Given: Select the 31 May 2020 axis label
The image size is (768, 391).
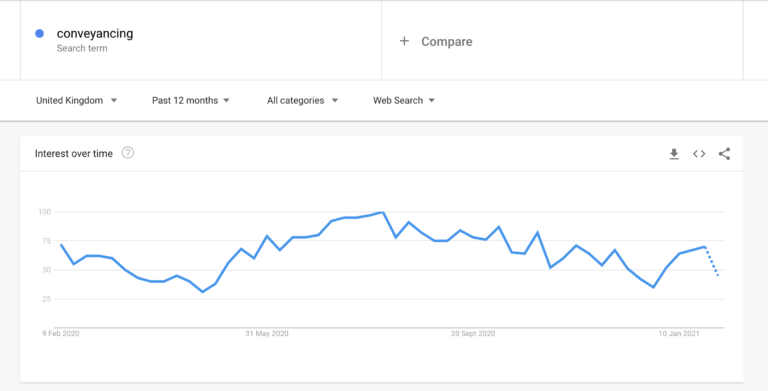Looking at the screenshot, I should click(x=266, y=334).
